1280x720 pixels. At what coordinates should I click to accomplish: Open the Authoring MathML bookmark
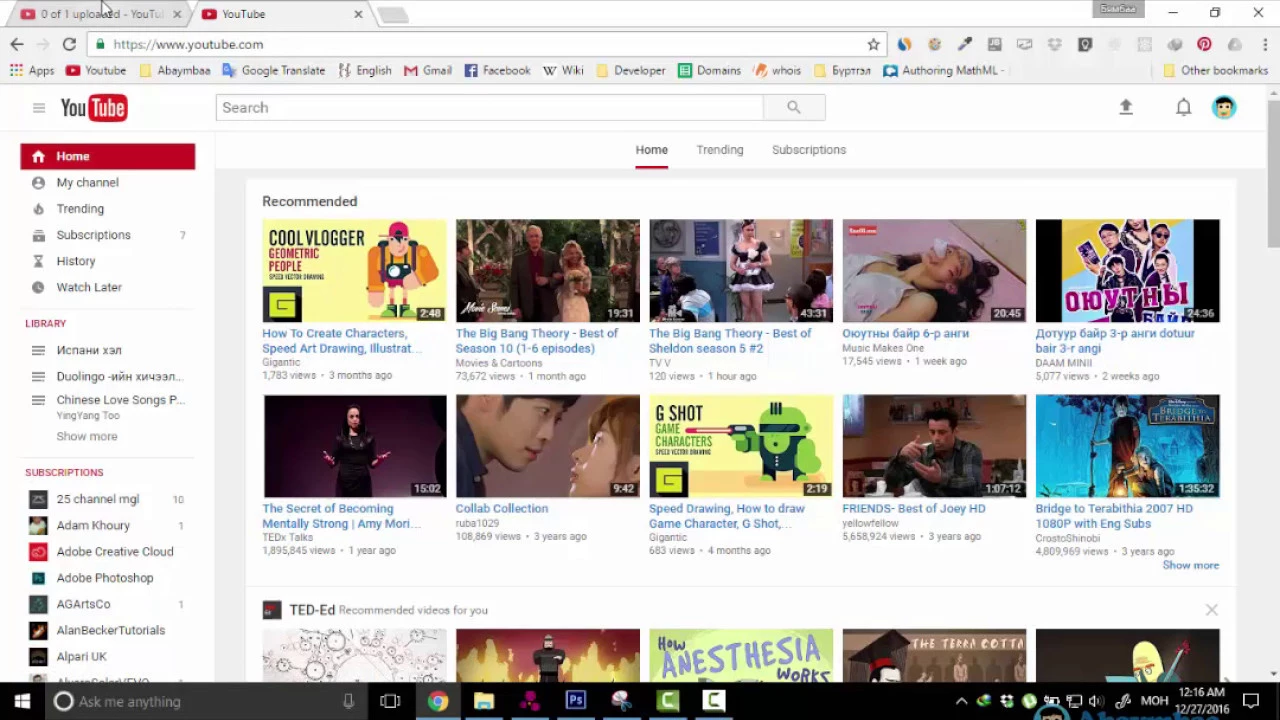click(x=944, y=70)
